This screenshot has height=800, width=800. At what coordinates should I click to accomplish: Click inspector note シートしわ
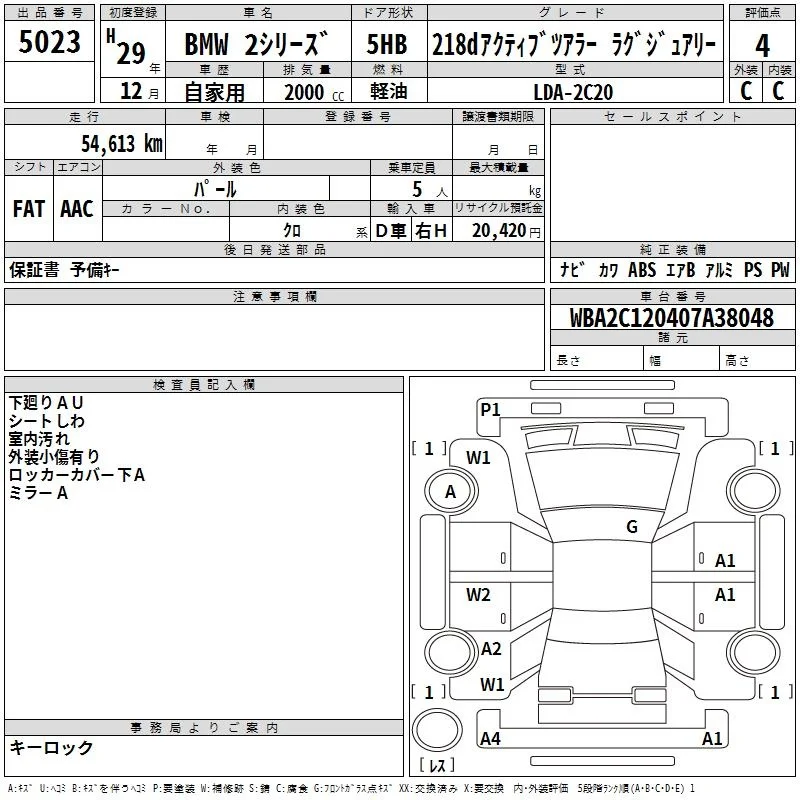click(46, 421)
